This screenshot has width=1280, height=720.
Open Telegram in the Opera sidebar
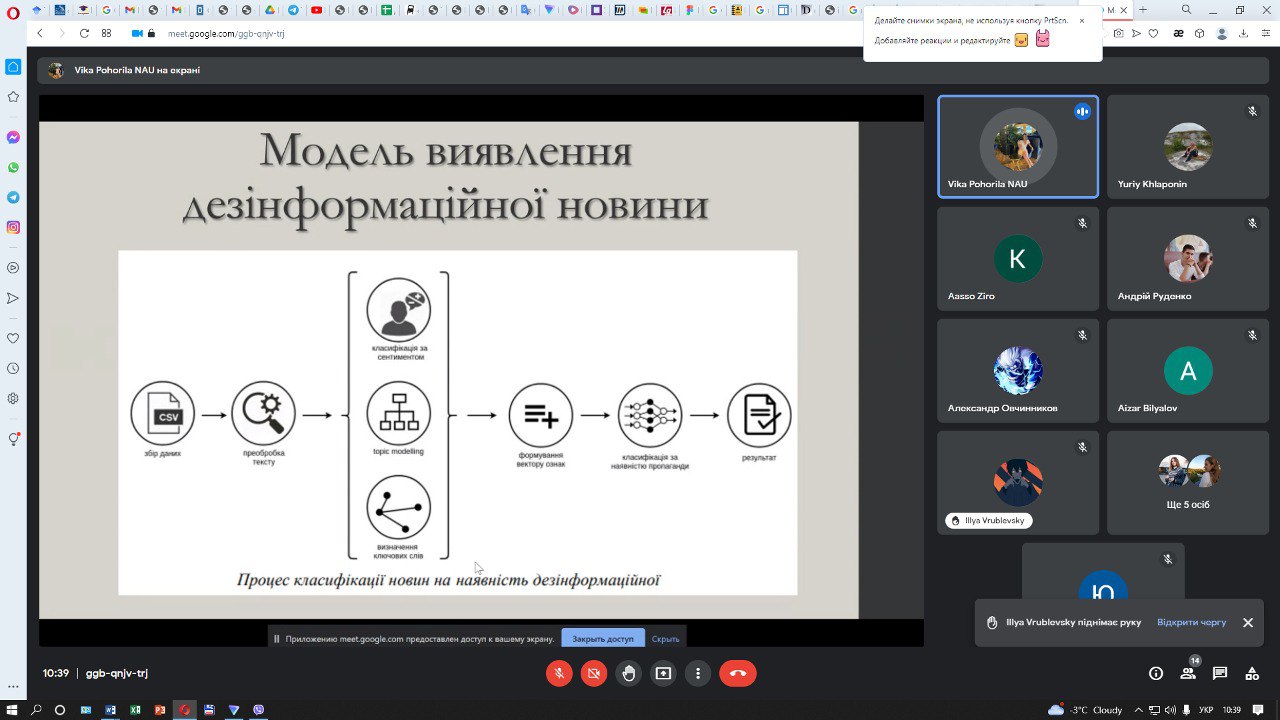click(13, 198)
